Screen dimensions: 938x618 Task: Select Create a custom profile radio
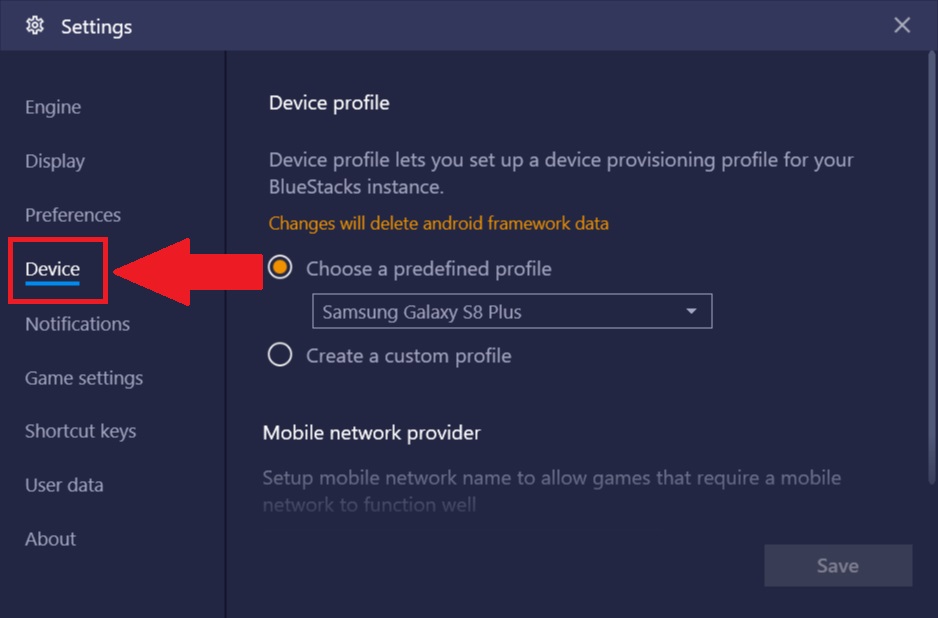pyautogui.click(x=280, y=355)
